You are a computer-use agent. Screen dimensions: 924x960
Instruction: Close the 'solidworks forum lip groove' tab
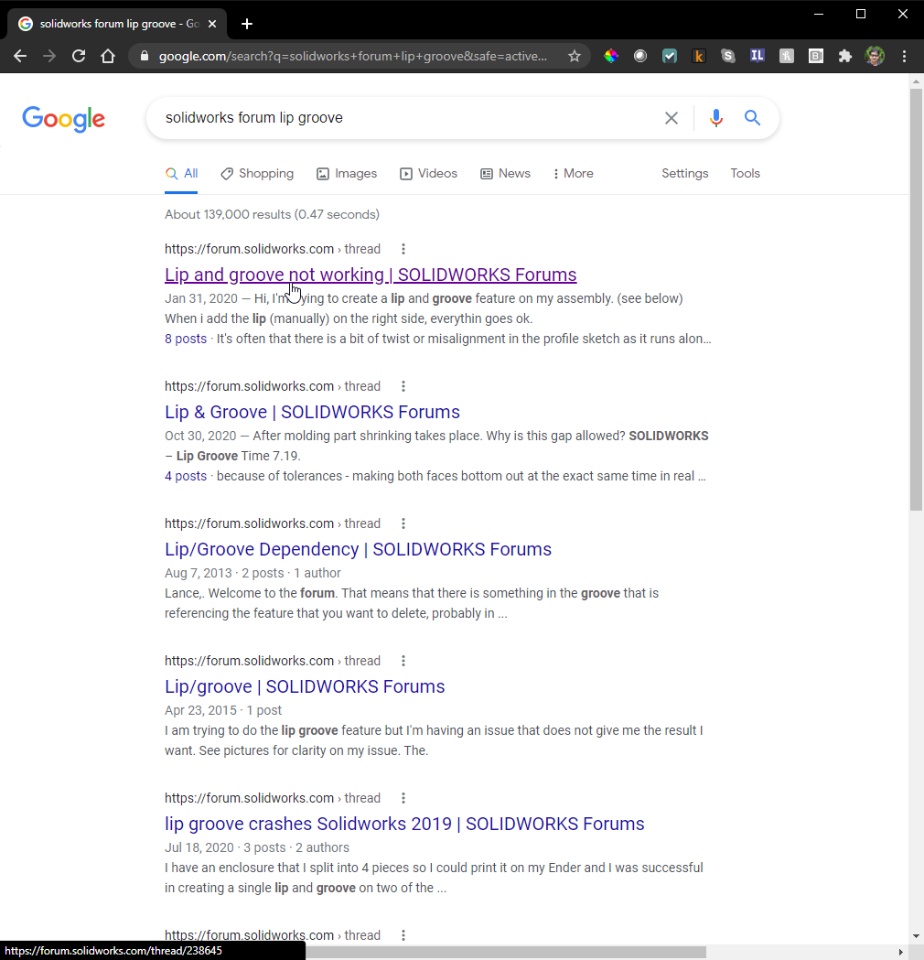pyautogui.click(x=212, y=24)
